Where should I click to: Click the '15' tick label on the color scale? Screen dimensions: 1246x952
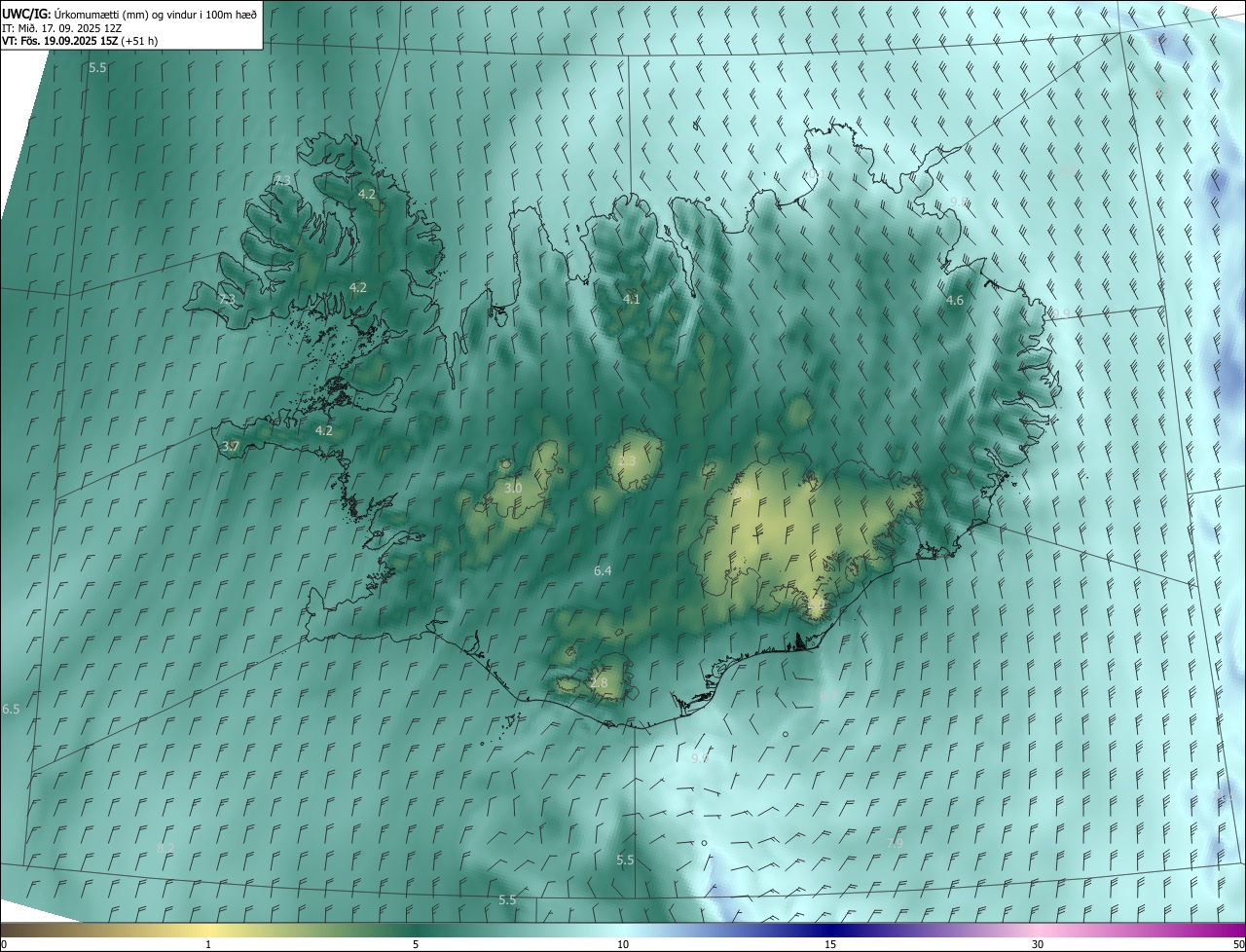pos(830,945)
